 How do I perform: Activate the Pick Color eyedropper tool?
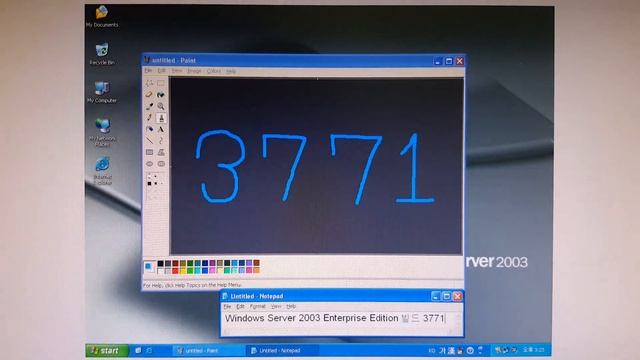click(x=149, y=106)
